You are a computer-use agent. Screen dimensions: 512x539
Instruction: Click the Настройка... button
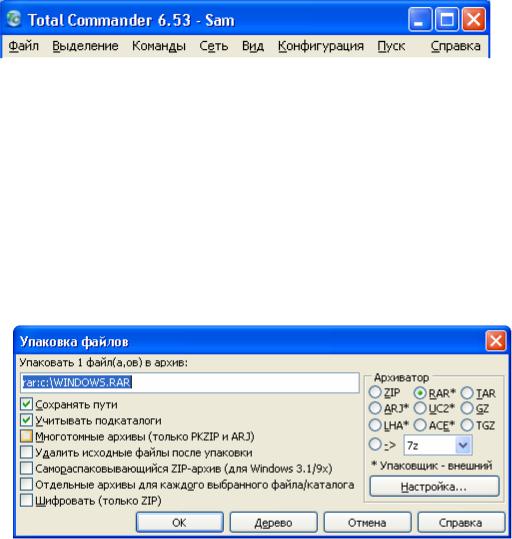(x=434, y=486)
